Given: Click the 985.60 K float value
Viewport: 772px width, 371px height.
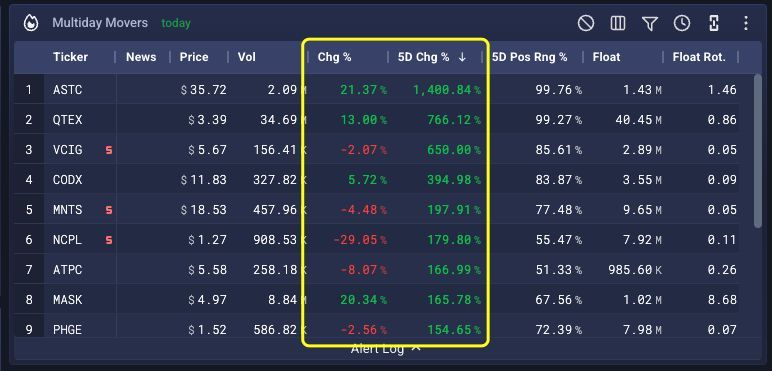Looking at the screenshot, I should point(635,270).
